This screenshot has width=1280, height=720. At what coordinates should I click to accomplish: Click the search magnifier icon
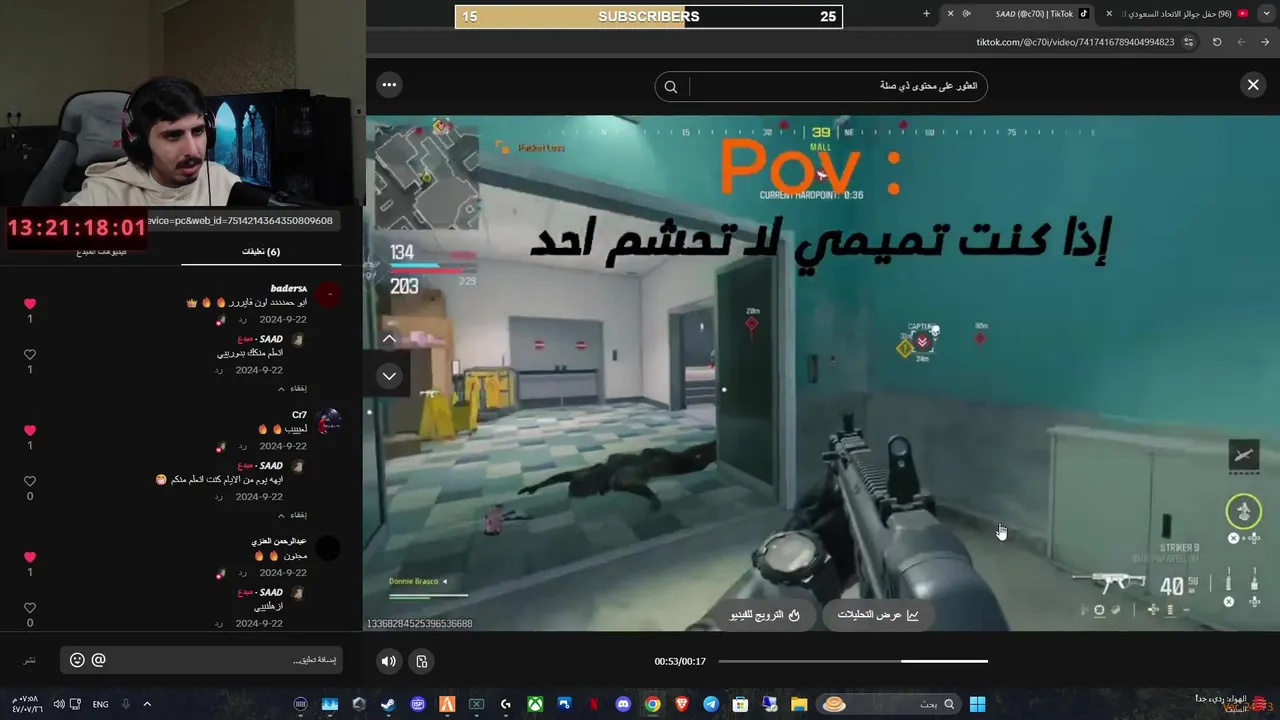click(671, 87)
